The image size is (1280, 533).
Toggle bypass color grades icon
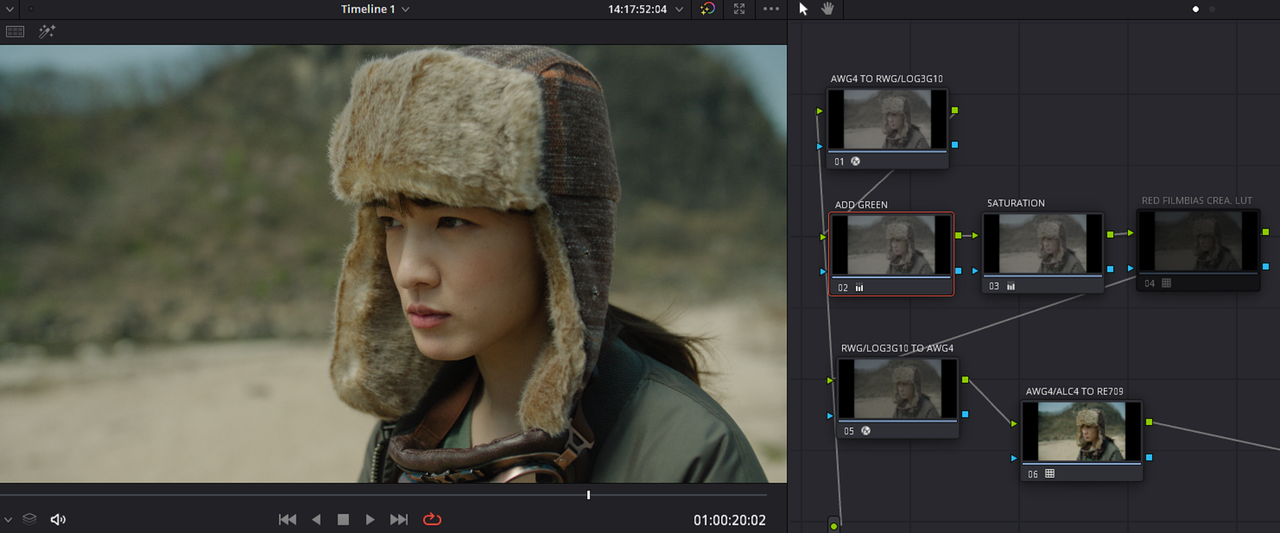pos(708,9)
